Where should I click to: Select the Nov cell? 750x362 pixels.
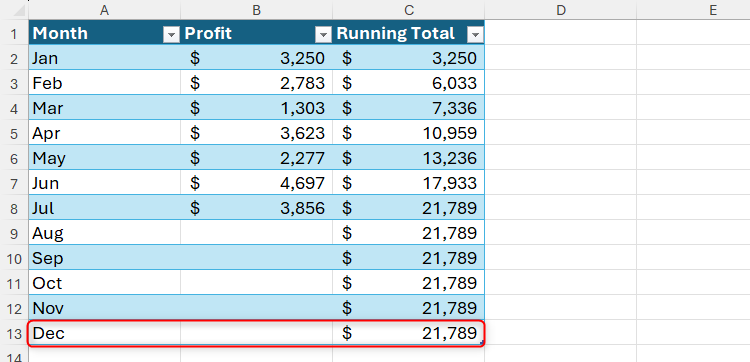(x=104, y=308)
